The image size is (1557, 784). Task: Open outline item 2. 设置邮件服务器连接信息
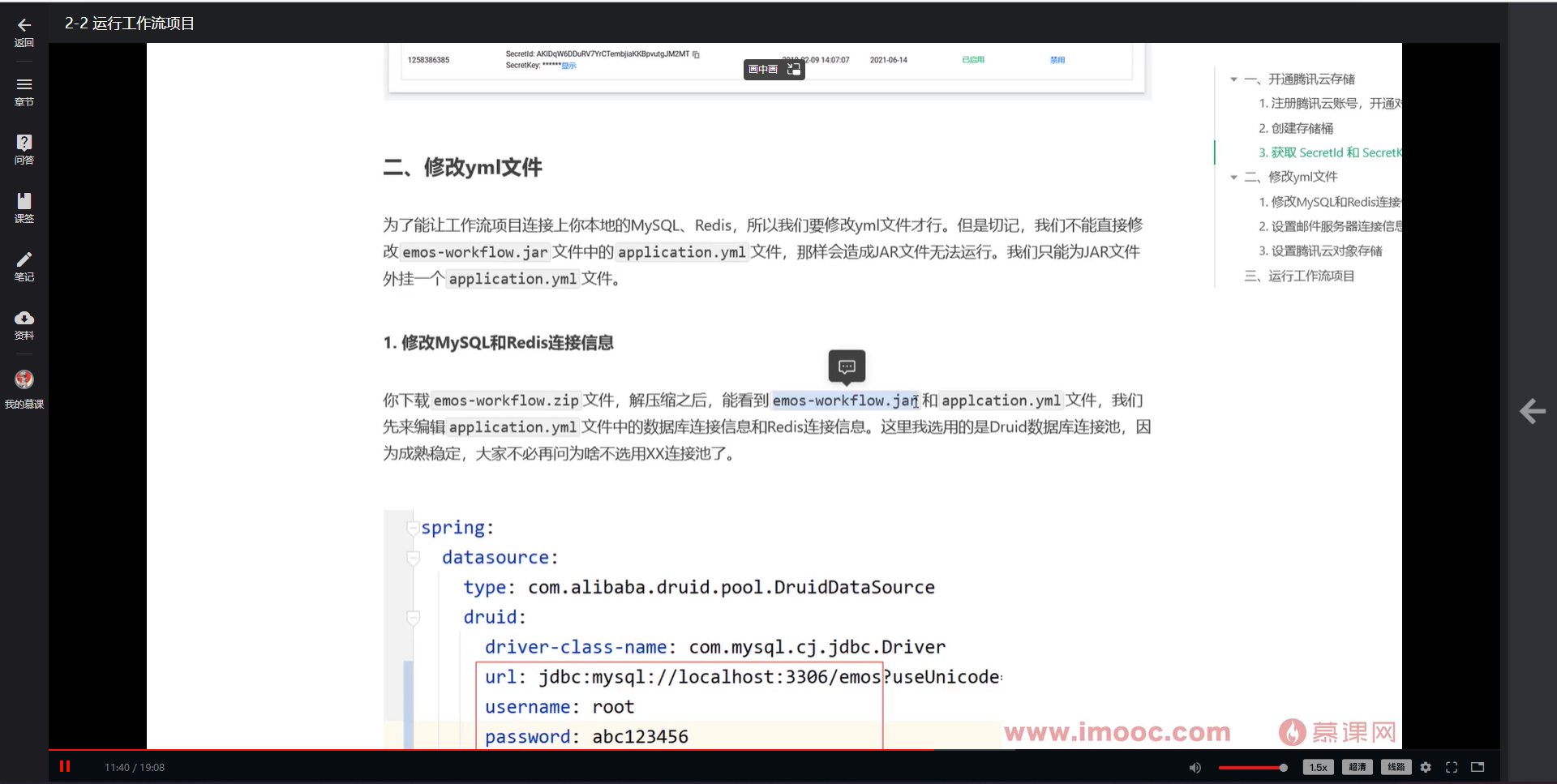1330,226
